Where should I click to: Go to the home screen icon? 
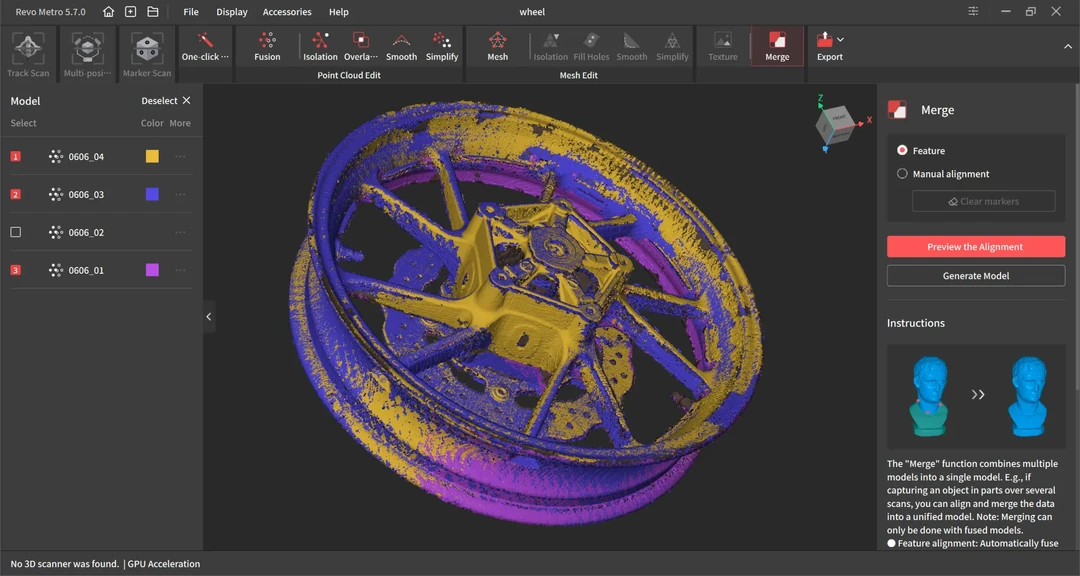point(108,12)
